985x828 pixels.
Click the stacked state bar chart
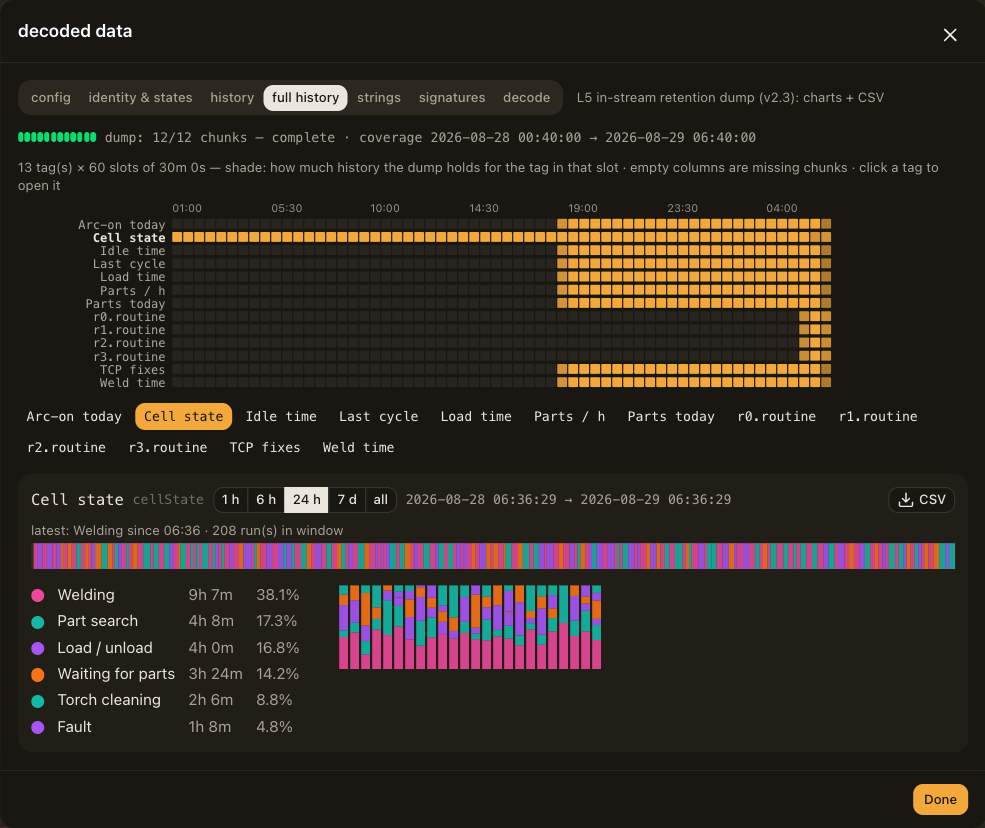click(x=470, y=627)
